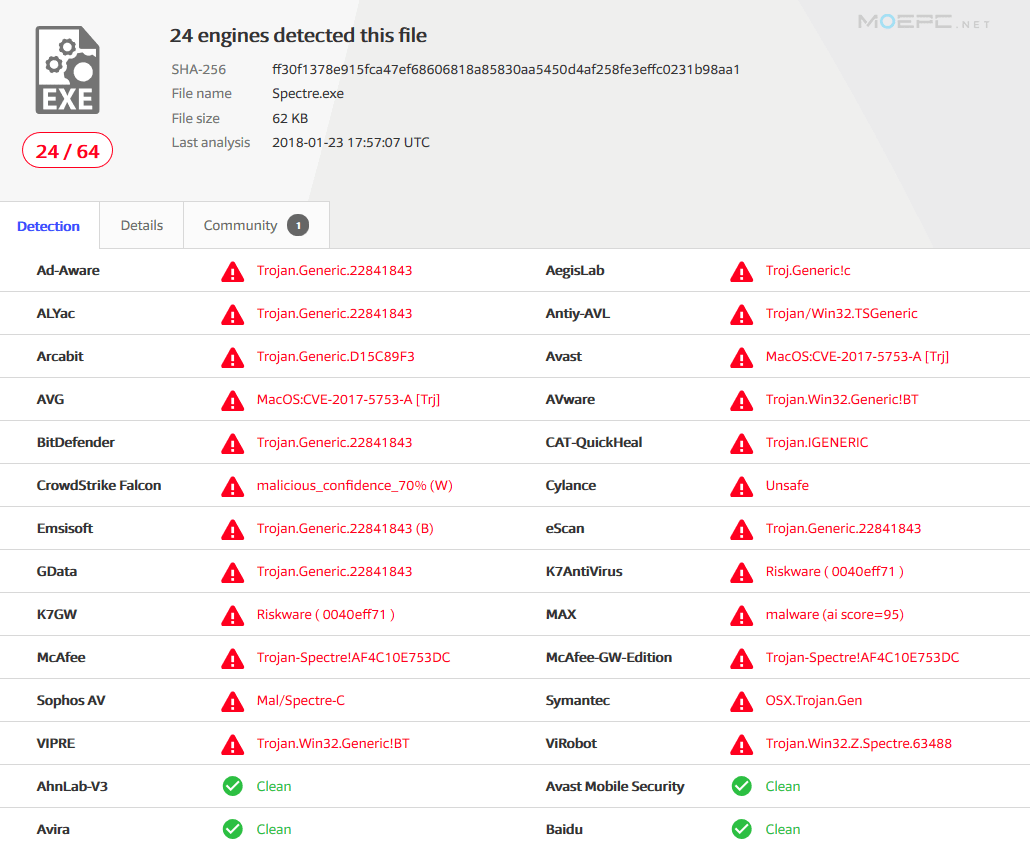Click the AegisLab result Troj.Generic!c
Image resolution: width=1030 pixels, height=847 pixels.
808,270
